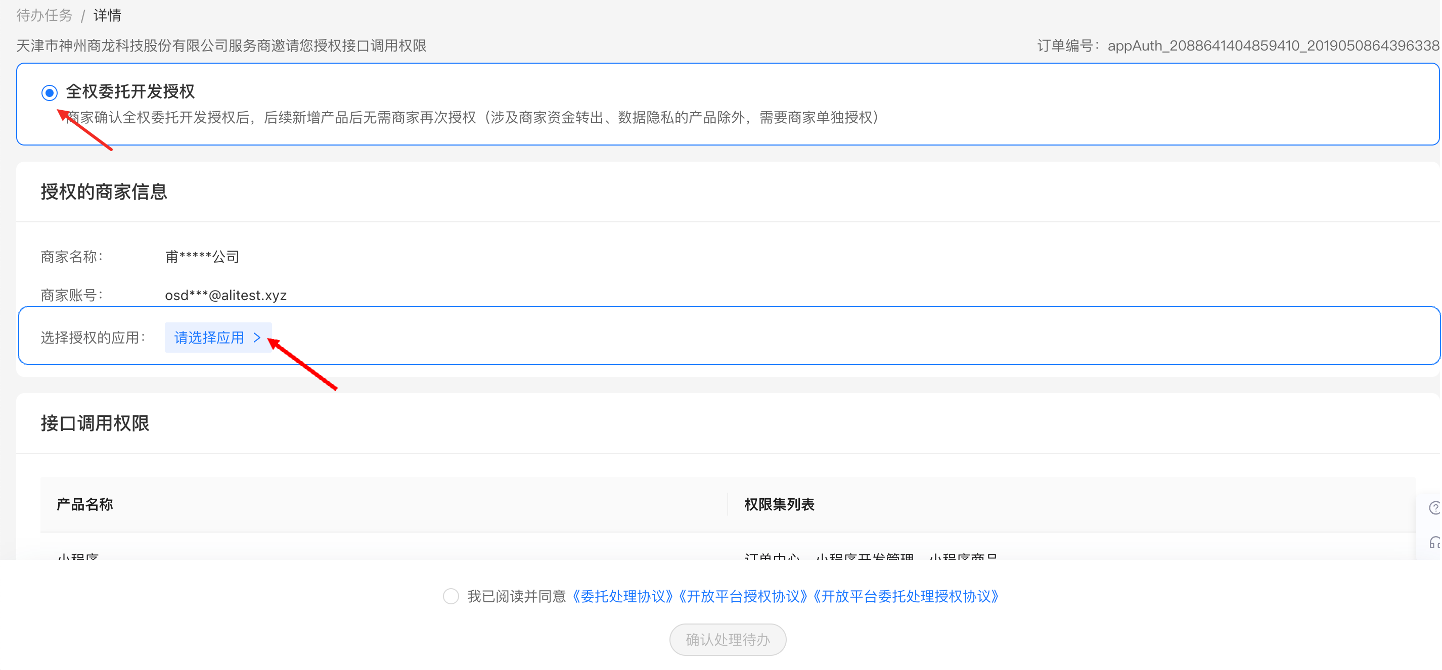The height and width of the screenshot is (670, 1442).
Task: Click the 权限集列表 column header
Action: pyautogui.click(x=779, y=505)
